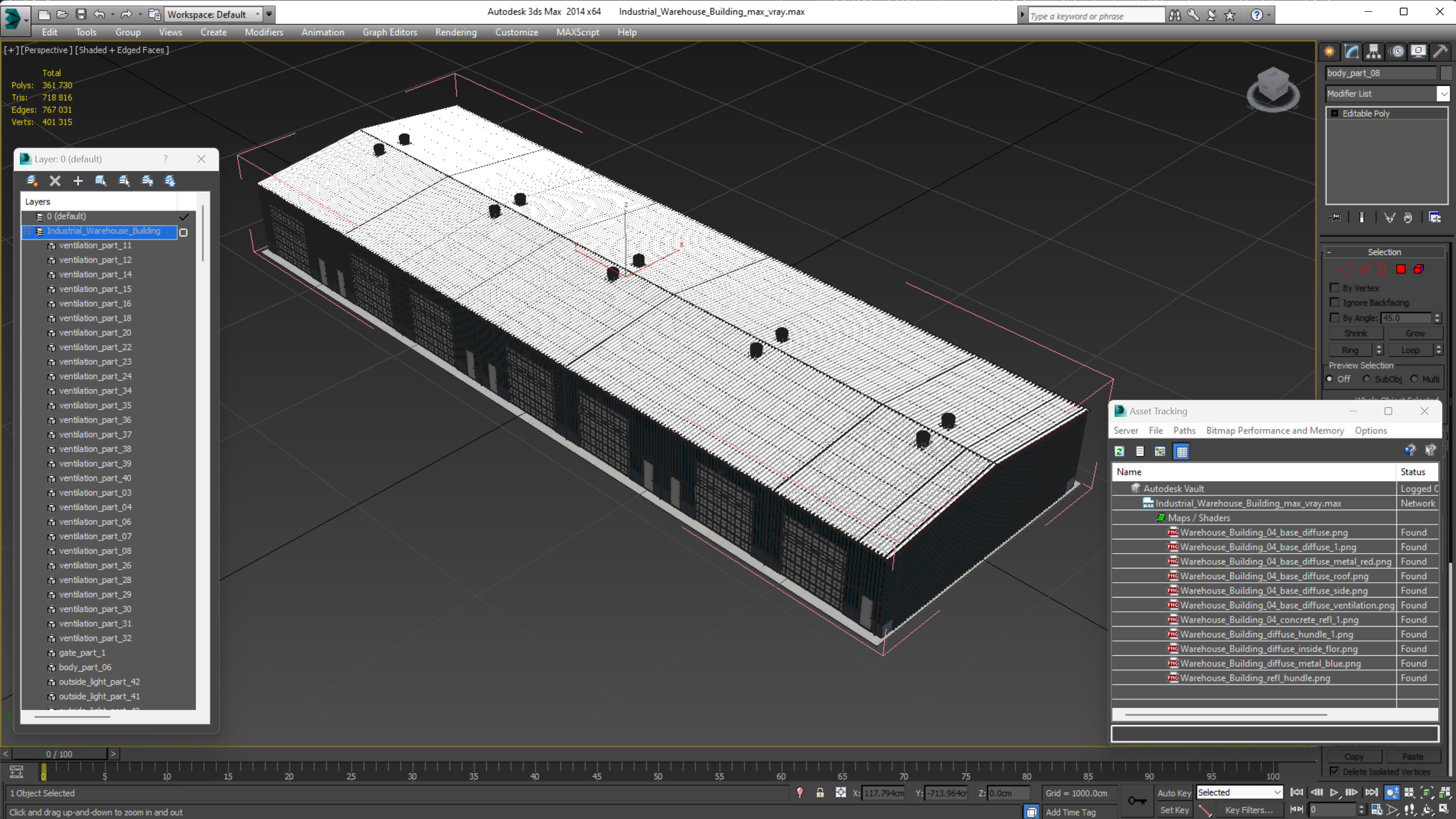Viewport: 1456px width, 819px height.
Task: Click the Open File folder icon
Action: tap(63, 14)
